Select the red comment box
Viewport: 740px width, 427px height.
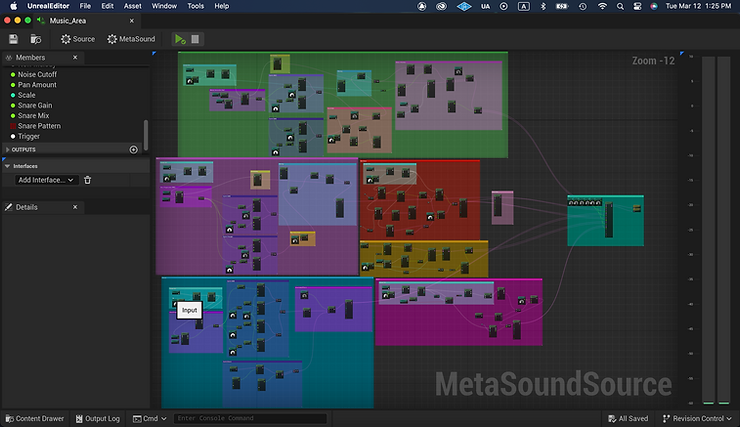[420, 200]
